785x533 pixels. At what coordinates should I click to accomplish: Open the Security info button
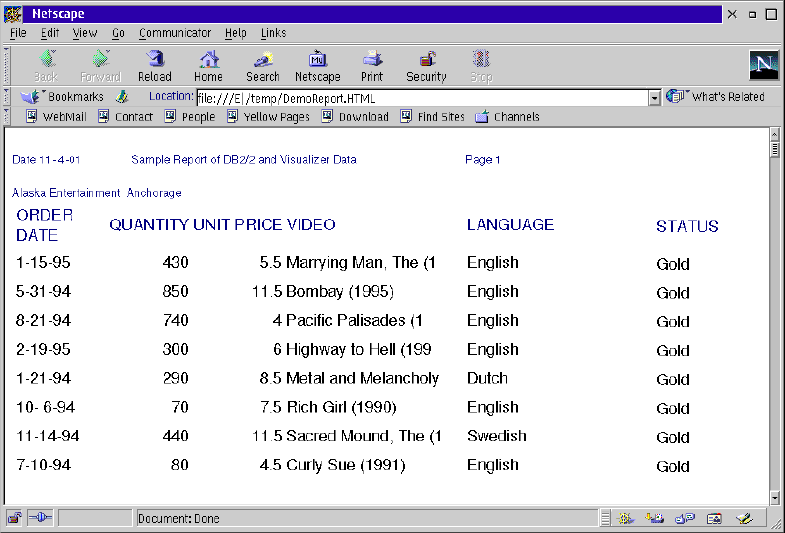point(427,66)
